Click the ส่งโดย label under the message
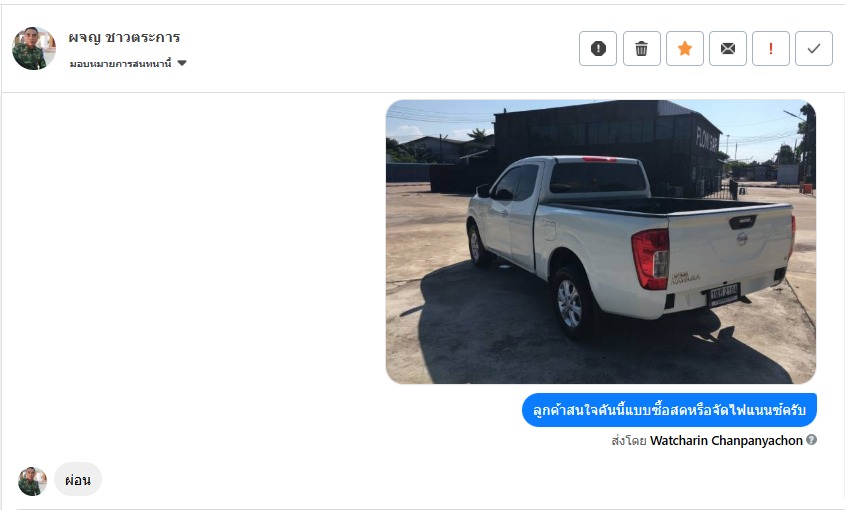 click(628, 441)
